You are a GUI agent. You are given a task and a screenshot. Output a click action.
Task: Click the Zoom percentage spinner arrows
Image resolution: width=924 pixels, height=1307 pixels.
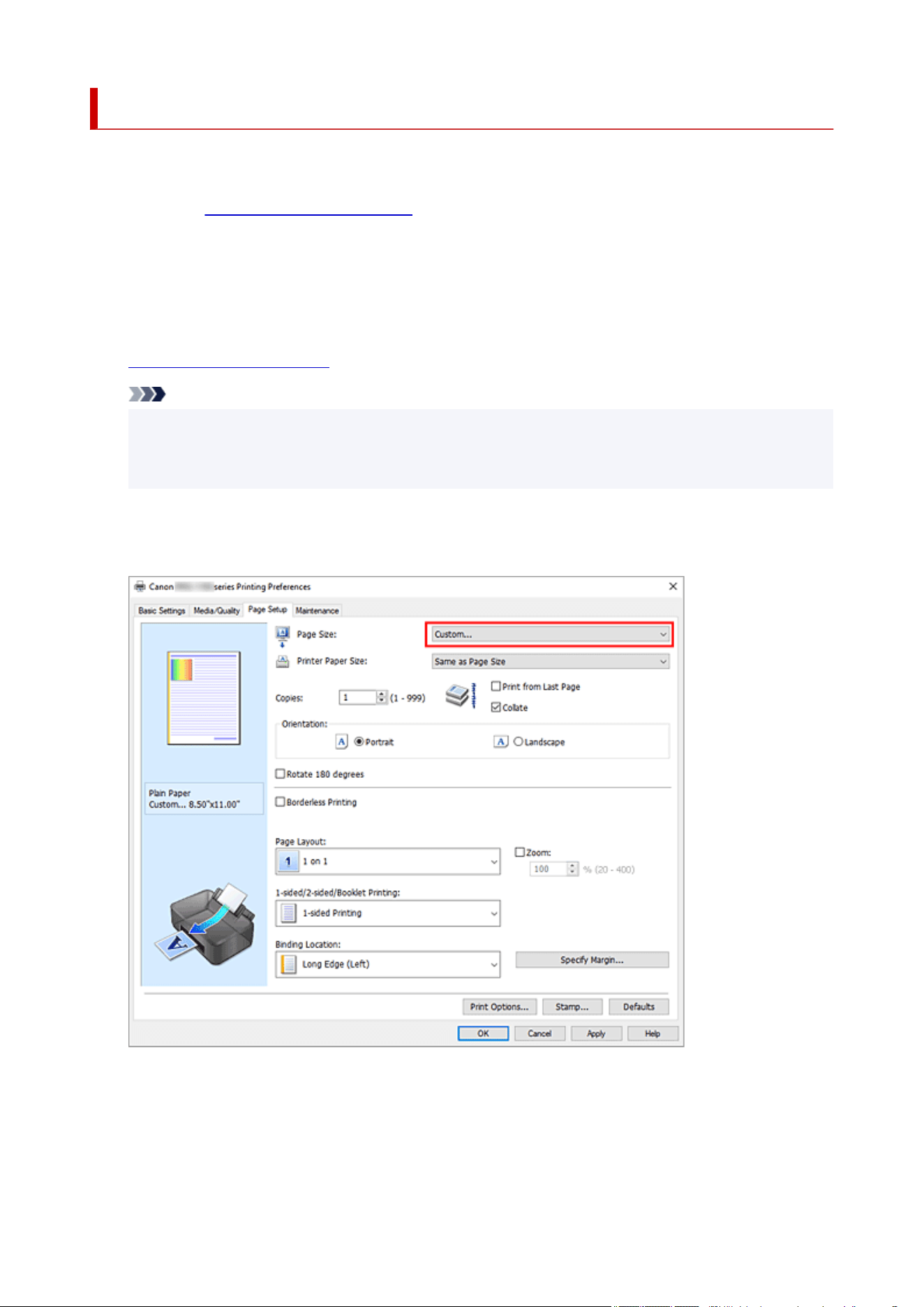click(573, 869)
